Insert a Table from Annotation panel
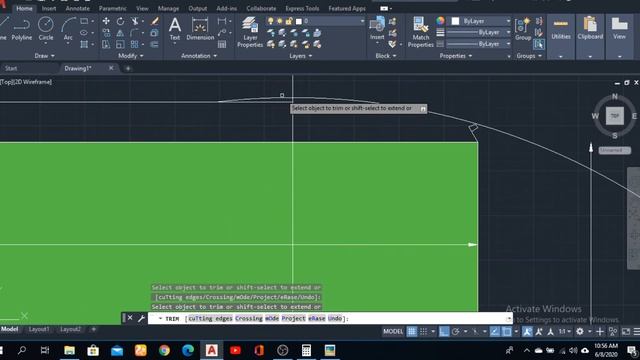 pyautogui.click(x=222, y=44)
